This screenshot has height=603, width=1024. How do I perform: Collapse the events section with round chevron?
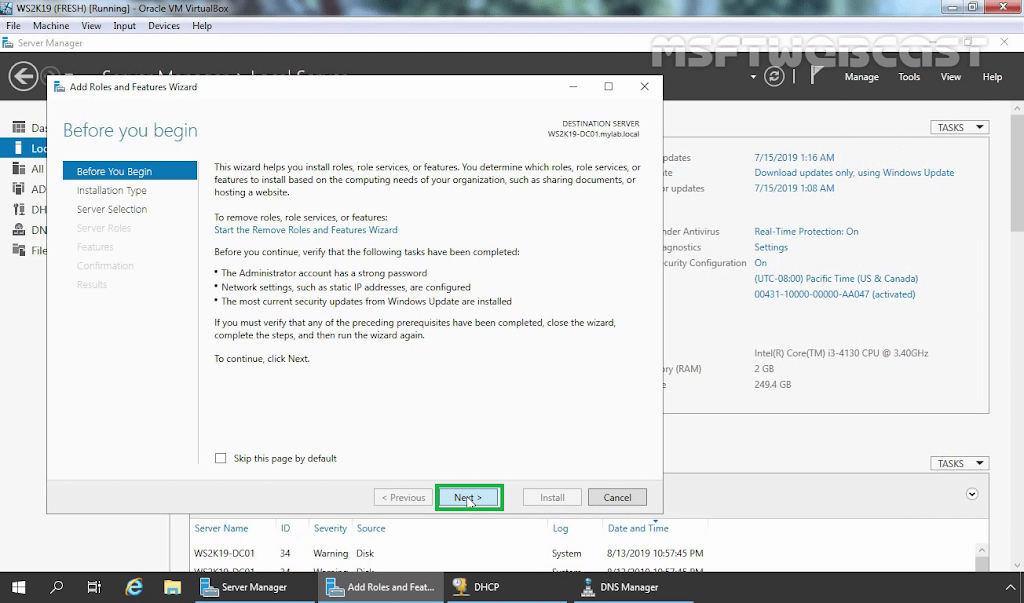tap(972, 494)
